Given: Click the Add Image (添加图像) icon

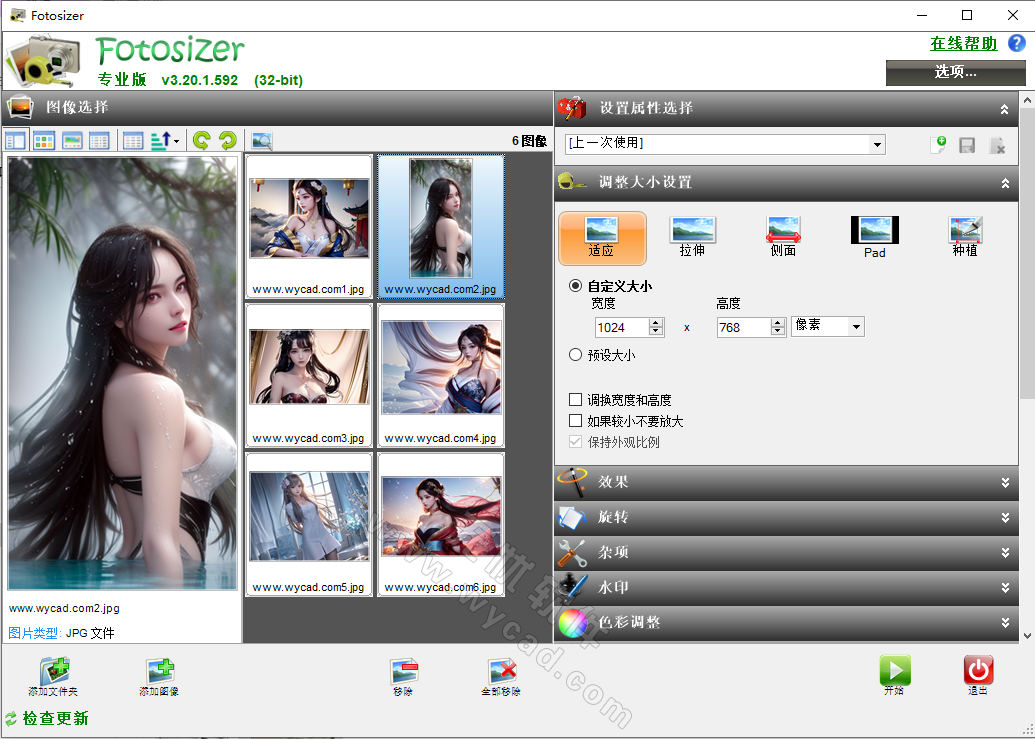Looking at the screenshot, I should tap(160, 672).
